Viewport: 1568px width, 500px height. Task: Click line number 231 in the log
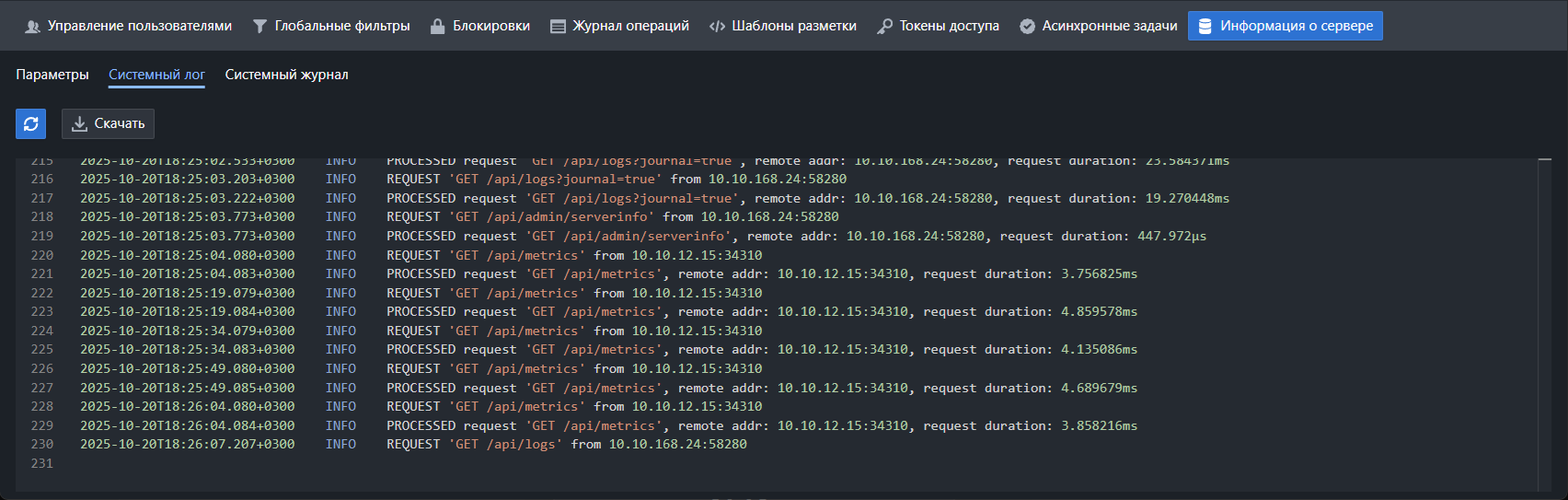[x=42, y=463]
